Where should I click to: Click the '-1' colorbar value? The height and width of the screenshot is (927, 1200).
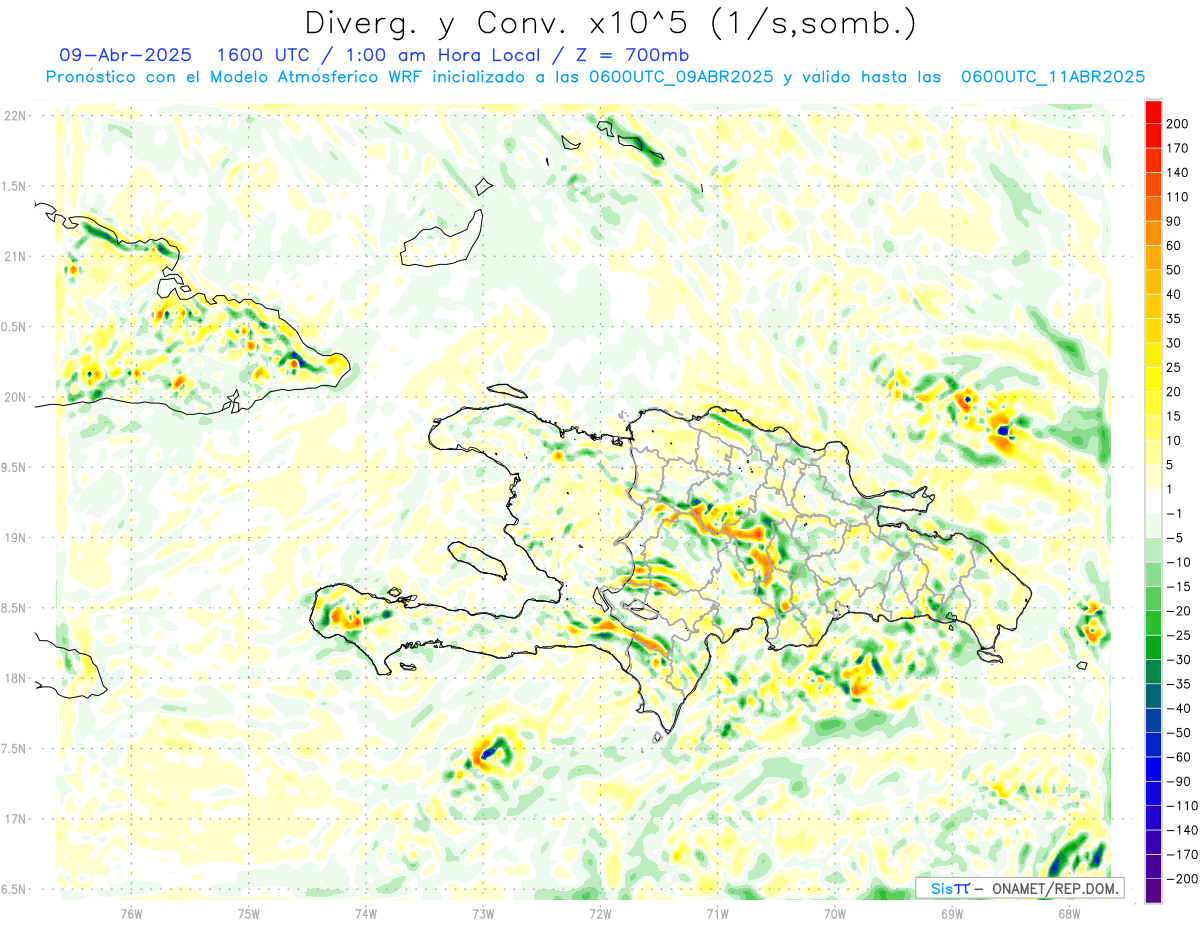1175,513
